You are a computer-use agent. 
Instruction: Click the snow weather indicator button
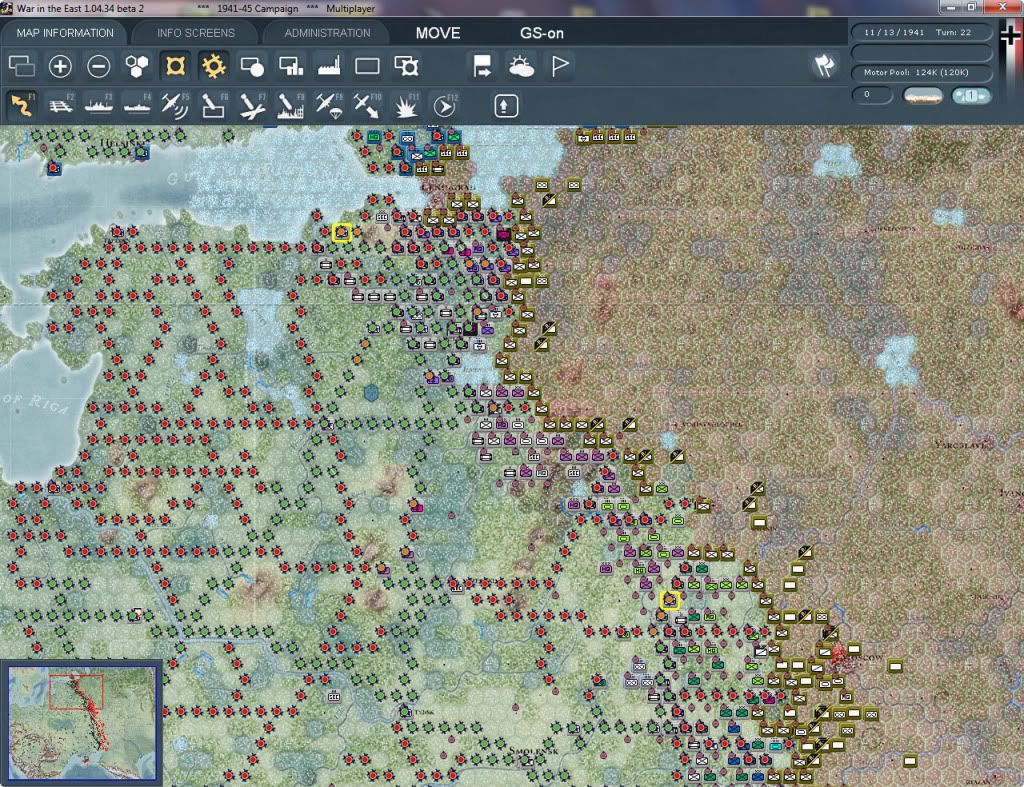971,96
